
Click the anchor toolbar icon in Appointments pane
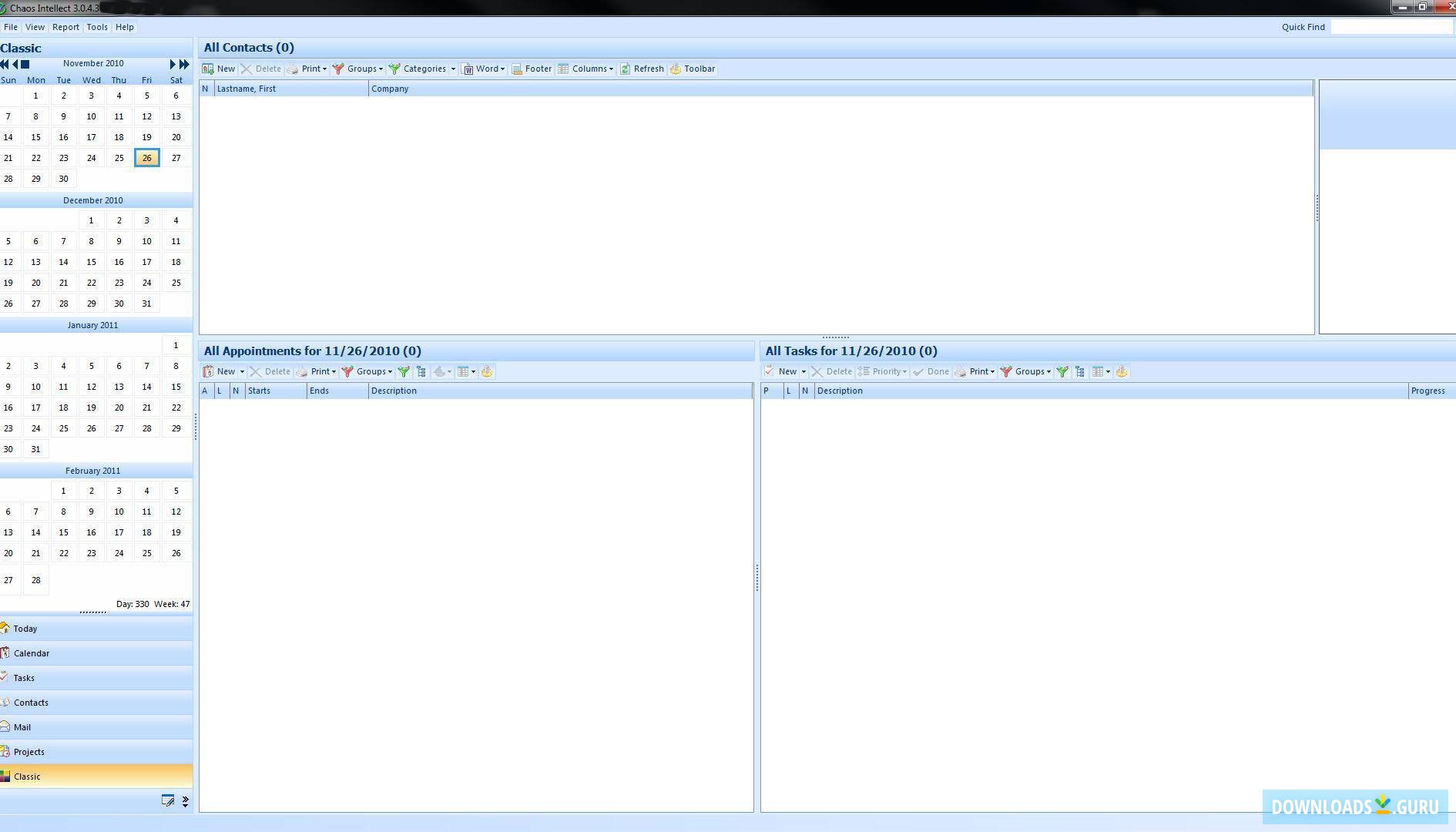tap(487, 371)
